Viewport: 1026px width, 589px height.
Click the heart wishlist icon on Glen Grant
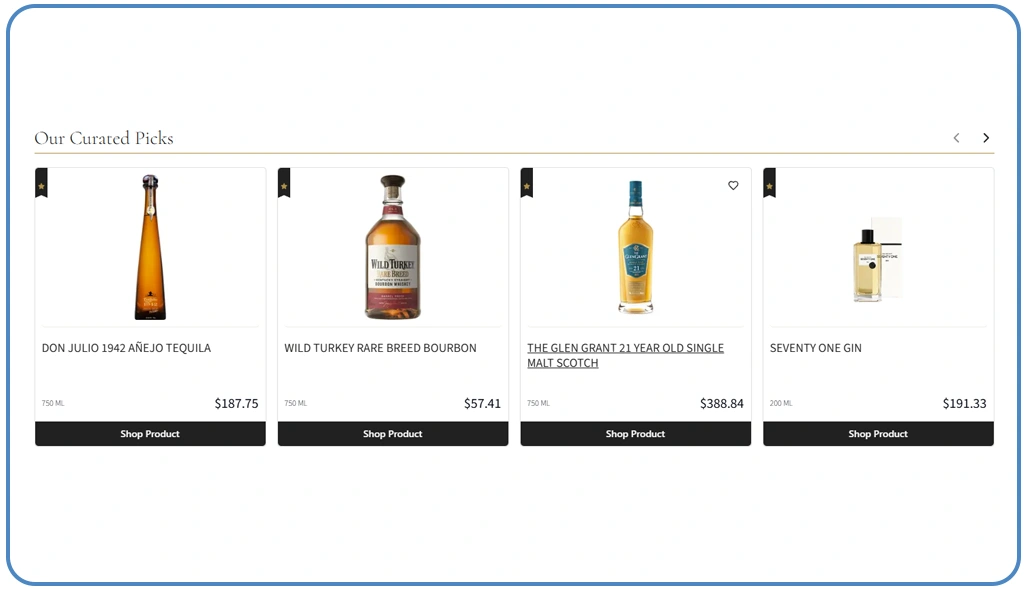coord(733,185)
